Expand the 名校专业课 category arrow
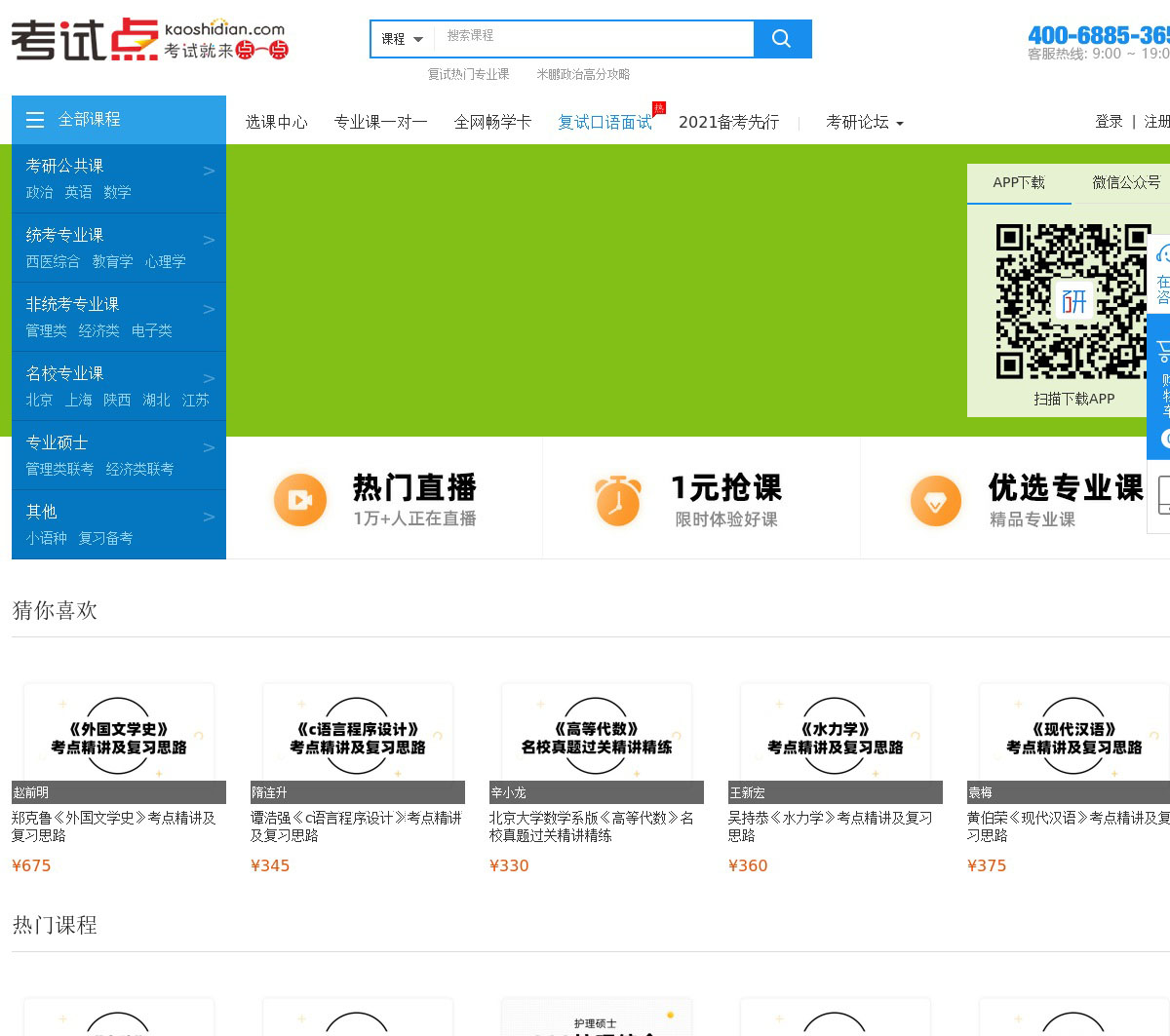The height and width of the screenshot is (1036, 1170). coord(209,379)
